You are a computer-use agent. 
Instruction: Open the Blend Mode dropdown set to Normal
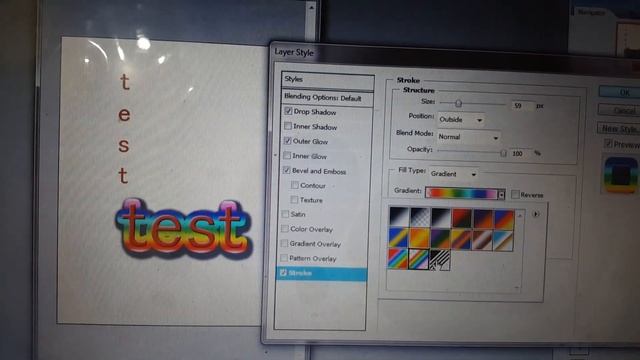pyautogui.click(x=469, y=137)
